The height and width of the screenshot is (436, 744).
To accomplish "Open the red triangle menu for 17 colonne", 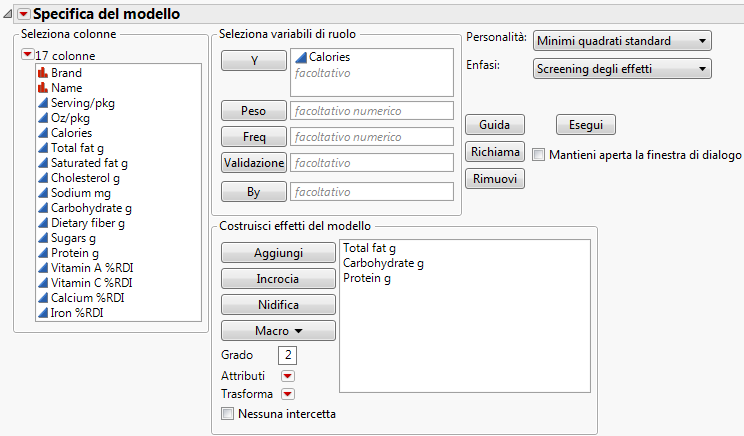I will (27, 55).
